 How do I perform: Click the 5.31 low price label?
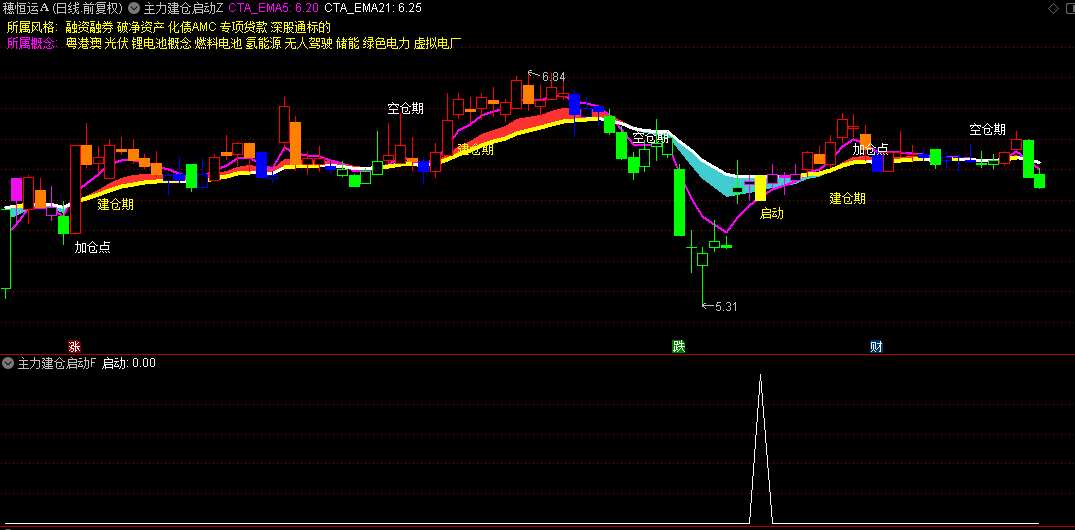point(725,306)
